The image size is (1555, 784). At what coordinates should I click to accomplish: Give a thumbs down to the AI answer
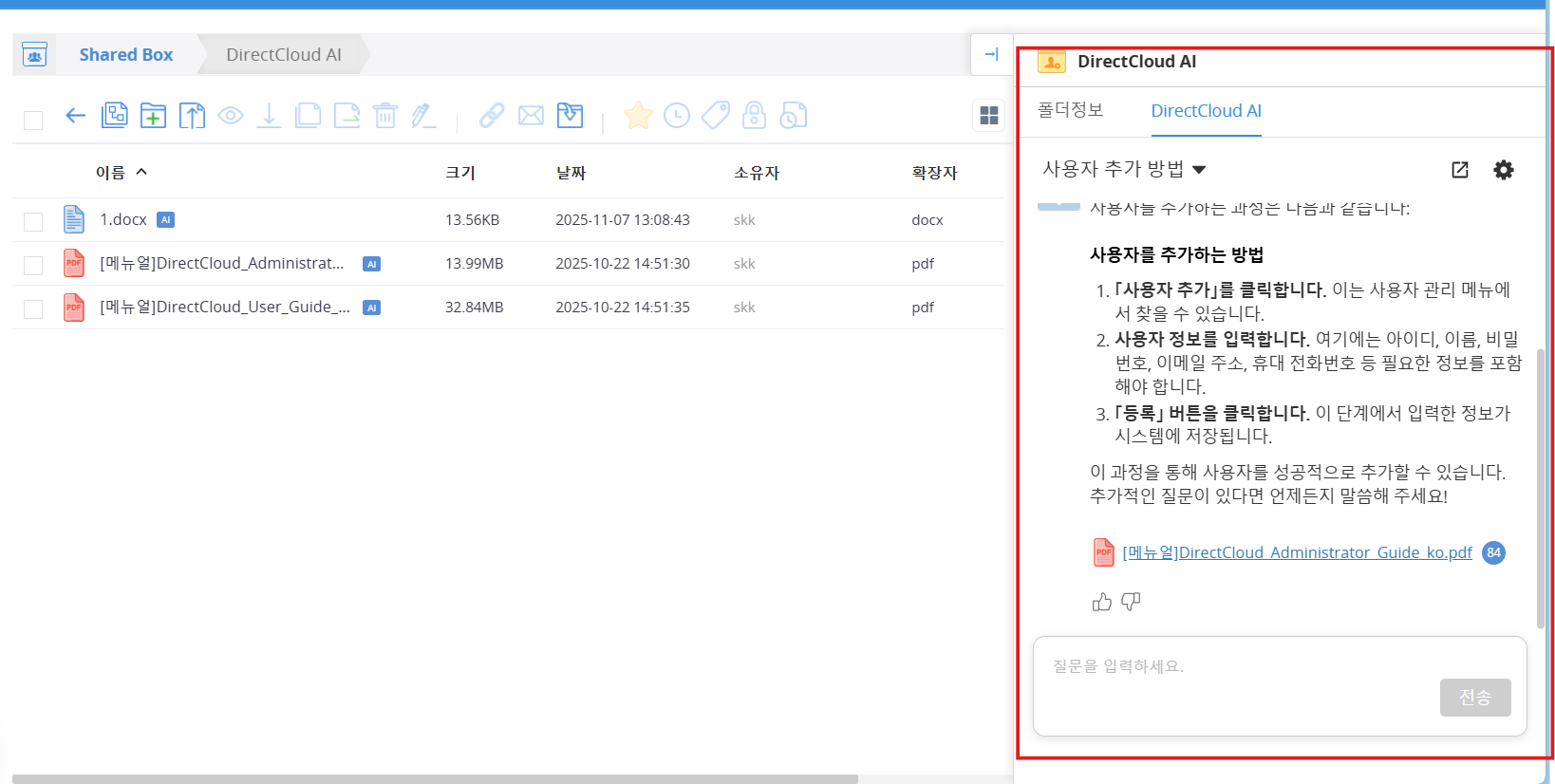pyautogui.click(x=1131, y=602)
